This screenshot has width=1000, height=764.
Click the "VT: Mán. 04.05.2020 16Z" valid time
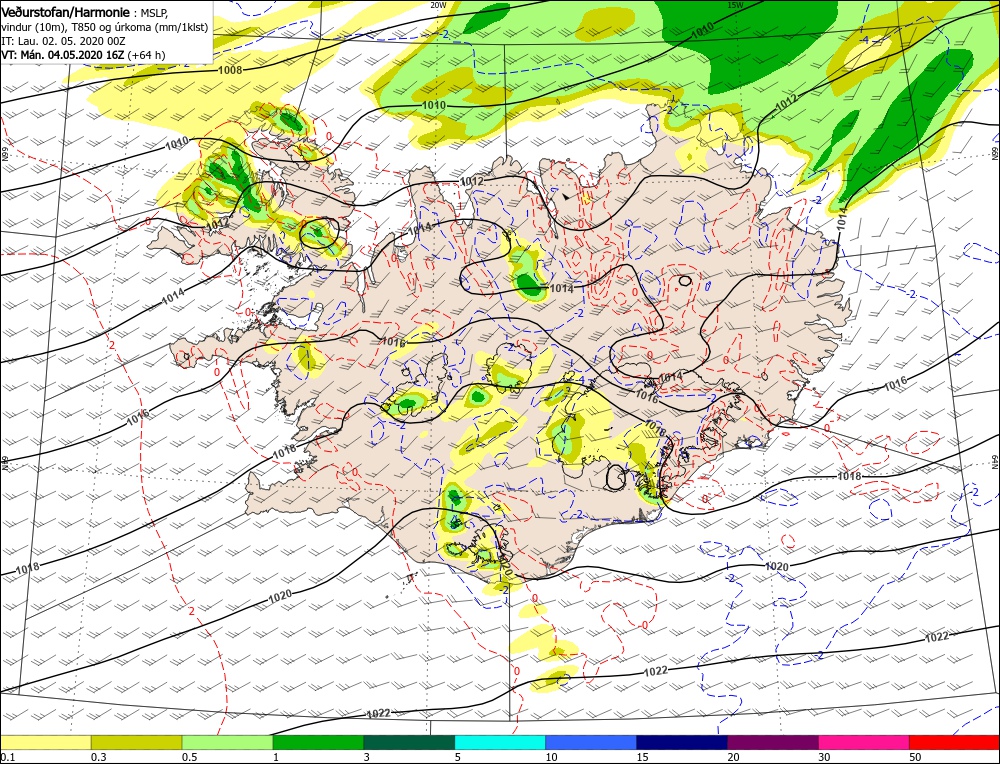pyautogui.click(x=63, y=55)
